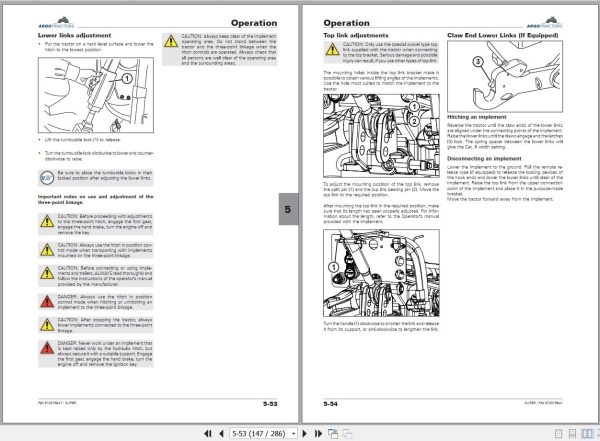Click the Argo Tractors logo on the right page
The height and width of the screenshot is (441, 600).
(x=544, y=23)
